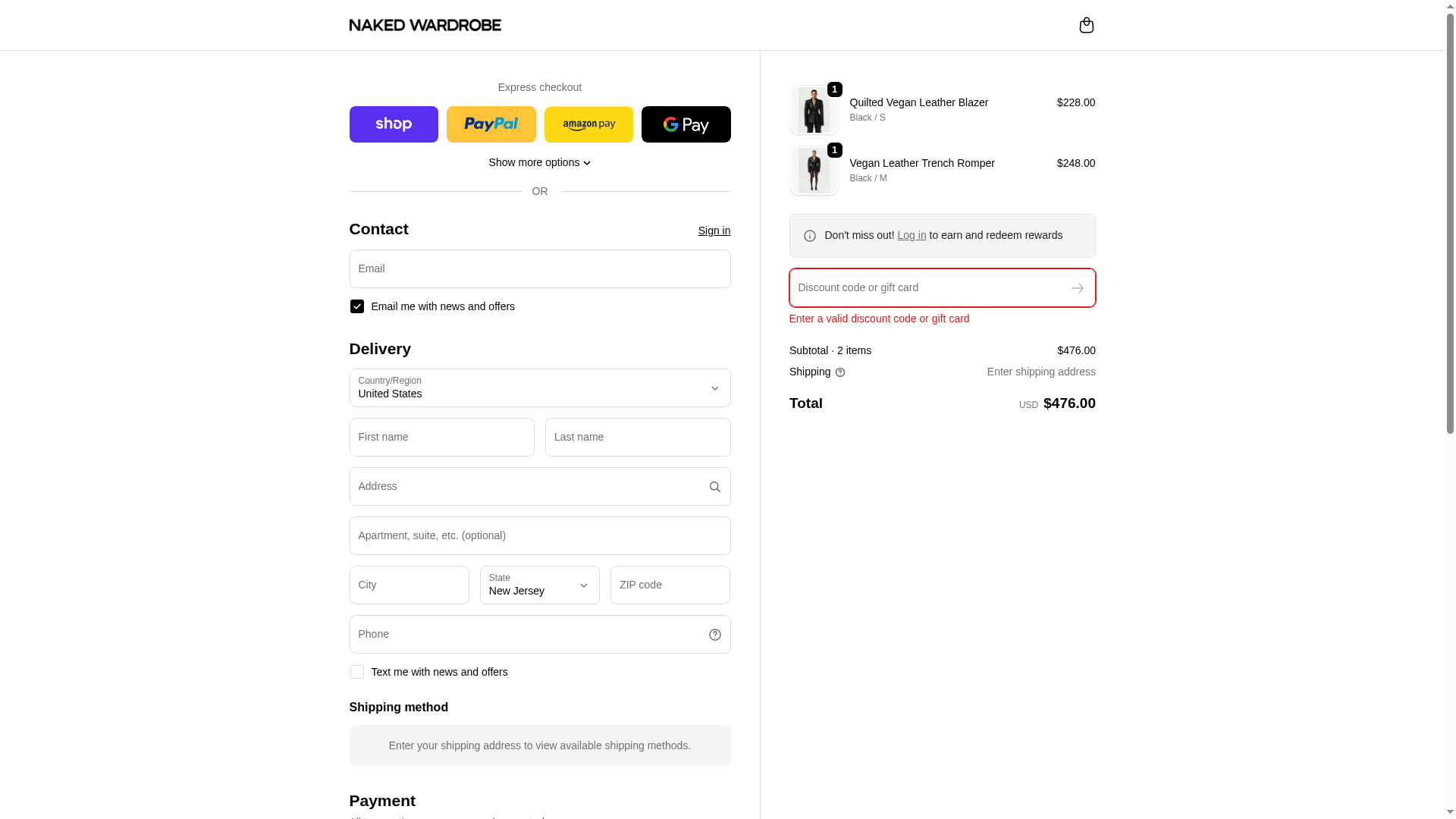Select the Google Pay express button

686,124
